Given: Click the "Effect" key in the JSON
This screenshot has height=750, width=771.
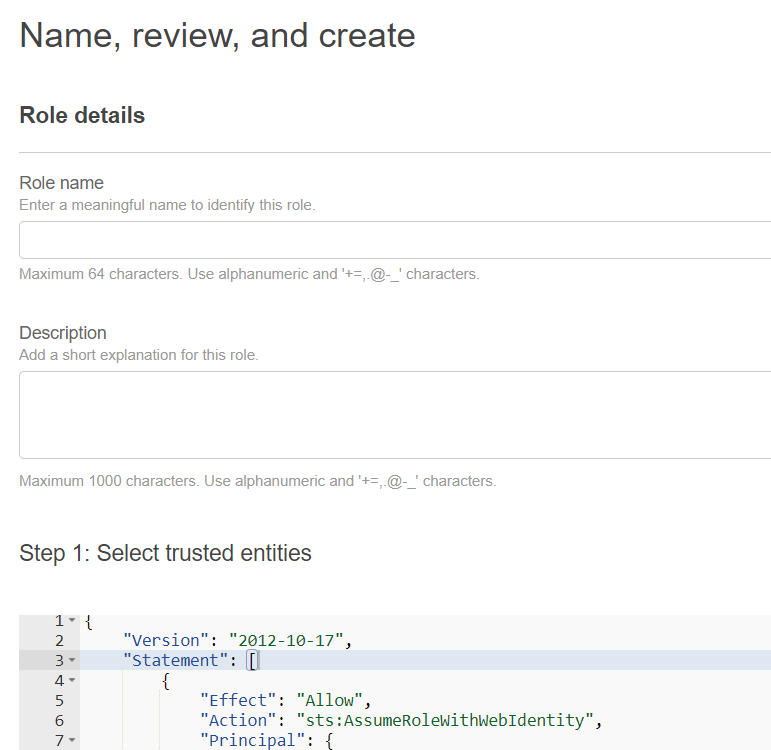Looking at the screenshot, I should (238, 700).
